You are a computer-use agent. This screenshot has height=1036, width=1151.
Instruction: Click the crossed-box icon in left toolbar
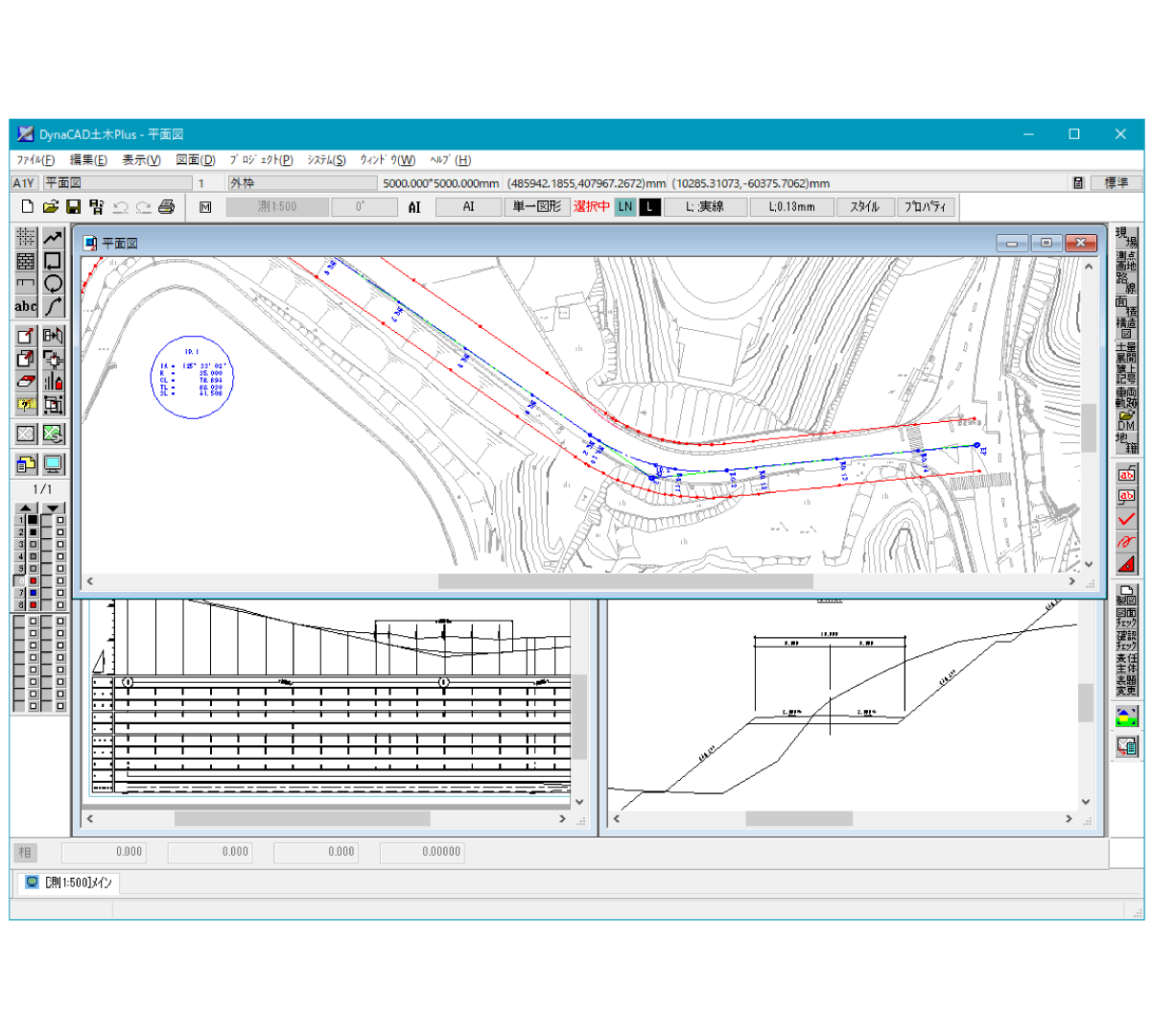[x=26, y=434]
